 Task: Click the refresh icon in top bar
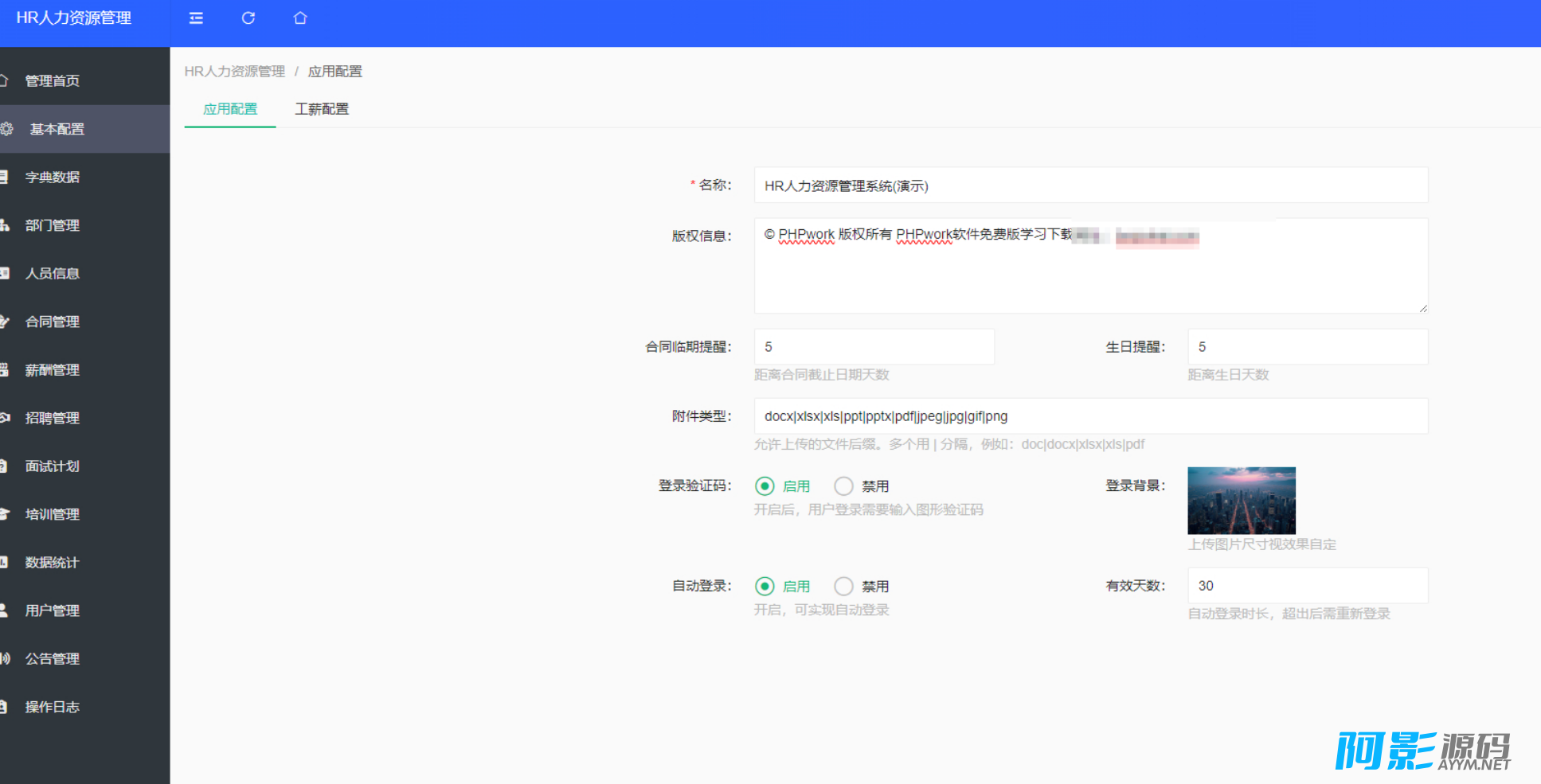248,18
